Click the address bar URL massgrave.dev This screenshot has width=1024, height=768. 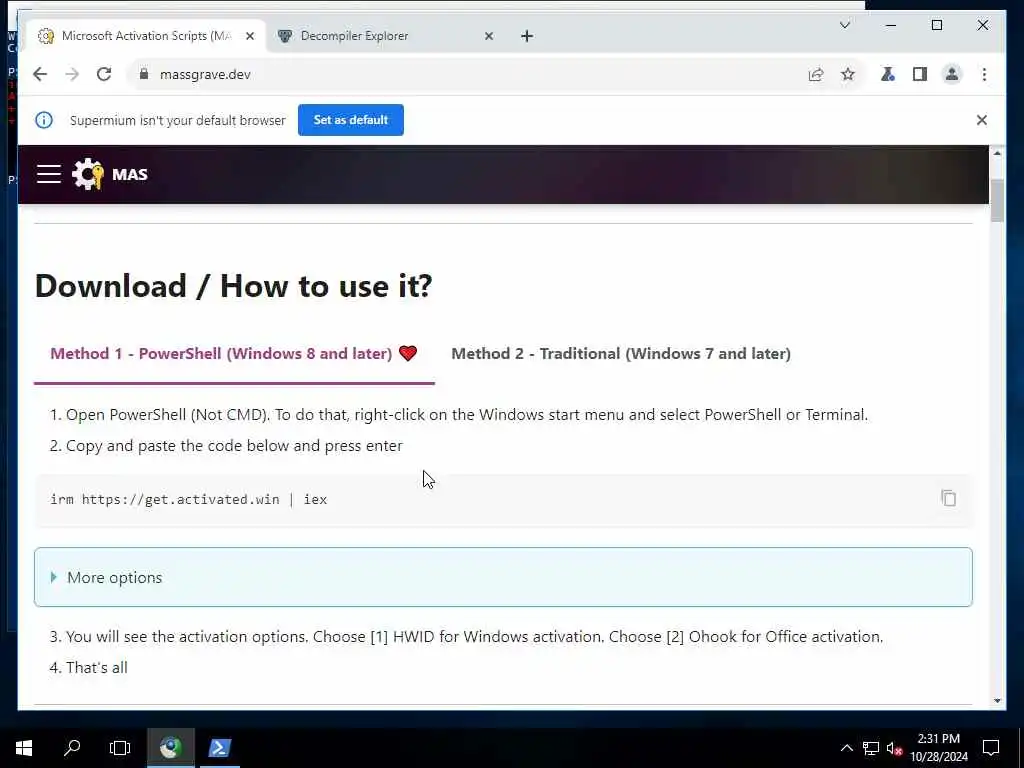point(205,74)
